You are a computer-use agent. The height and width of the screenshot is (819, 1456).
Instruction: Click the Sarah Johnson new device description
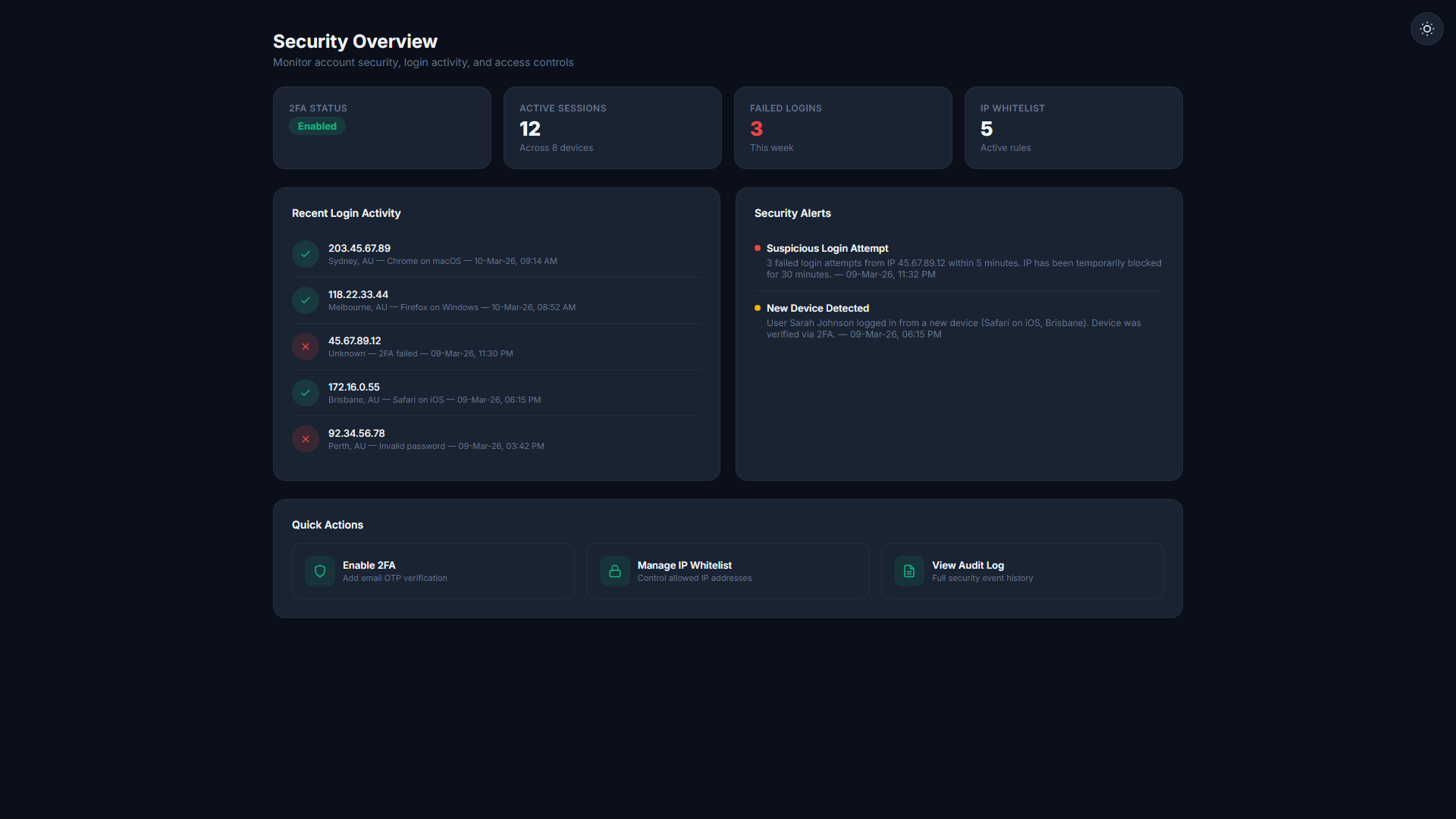coord(954,328)
